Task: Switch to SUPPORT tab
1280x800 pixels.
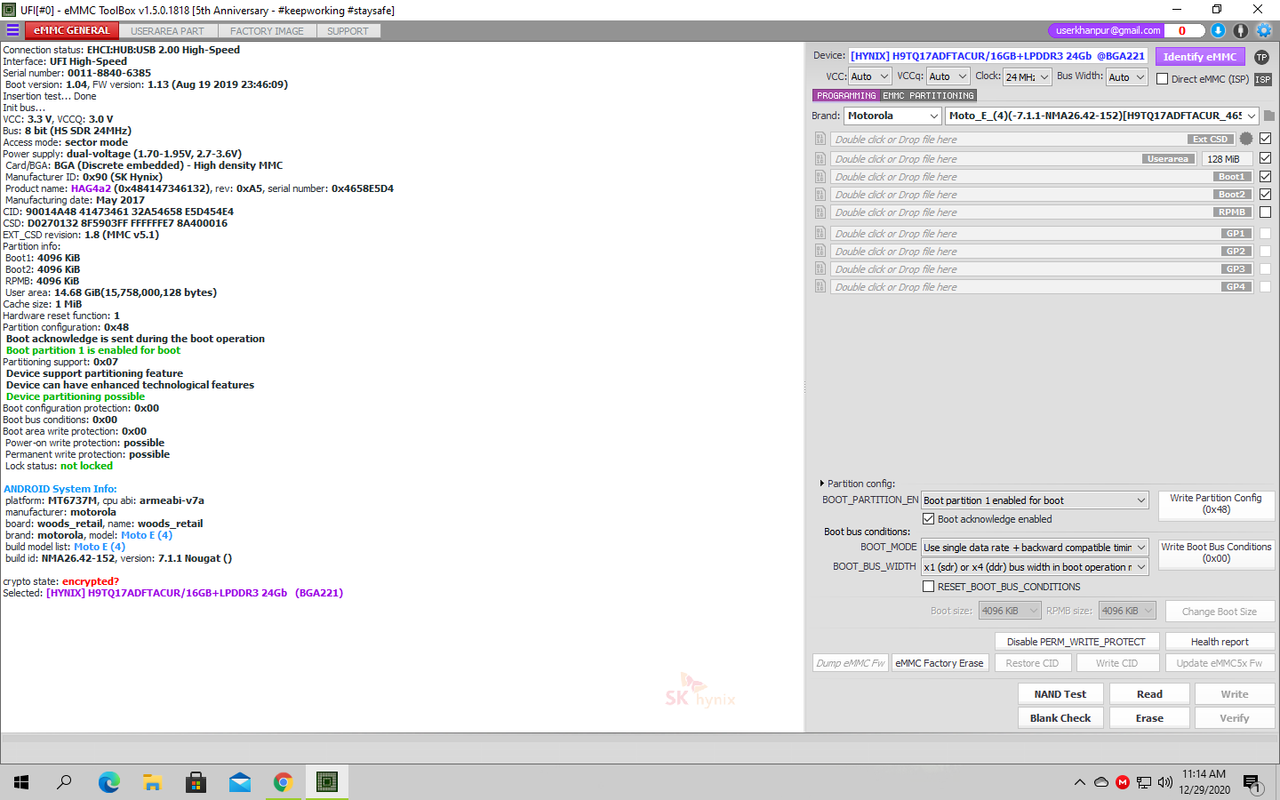Action: coord(348,31)
